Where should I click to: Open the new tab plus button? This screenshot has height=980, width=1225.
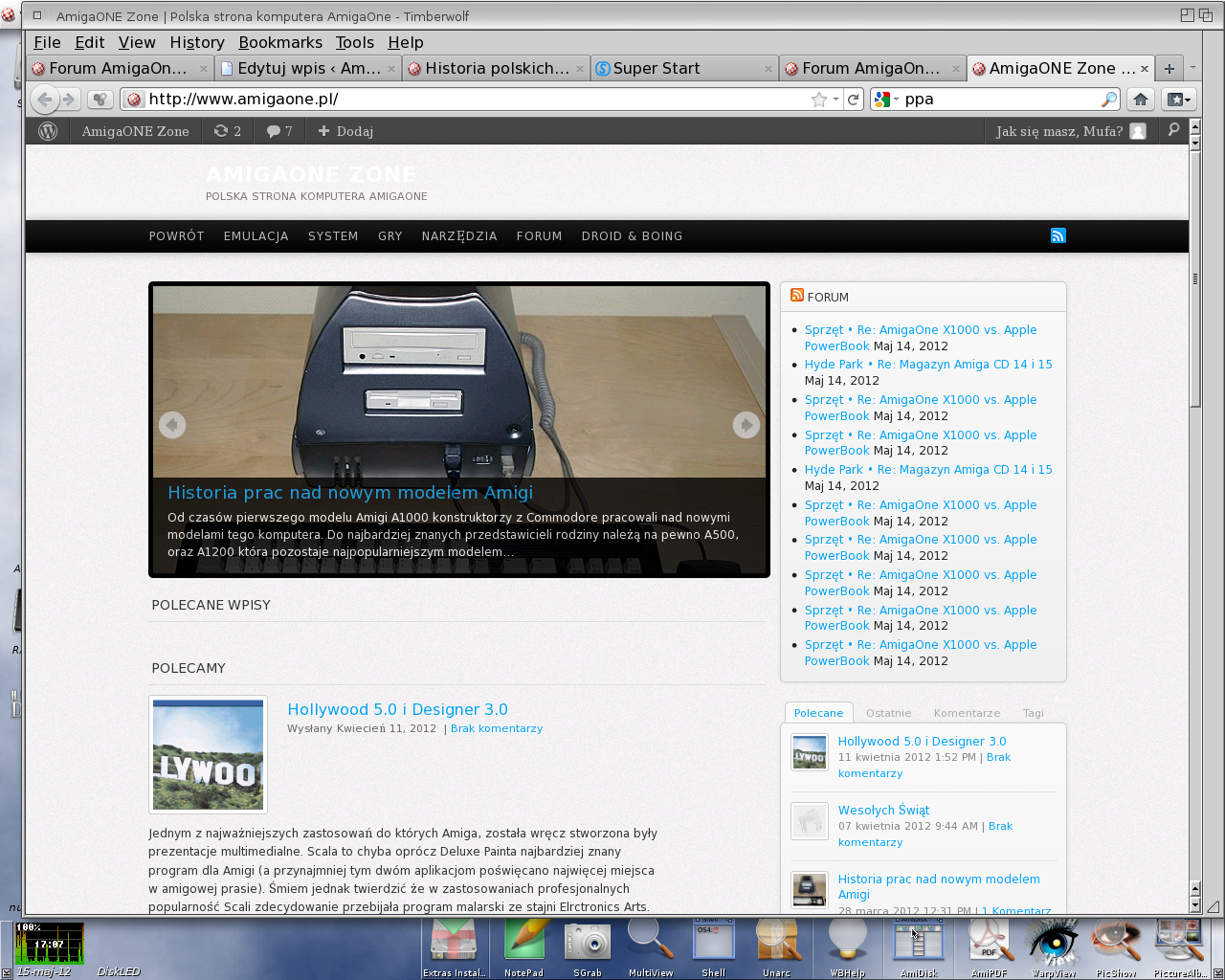(x=1169, y=68)
